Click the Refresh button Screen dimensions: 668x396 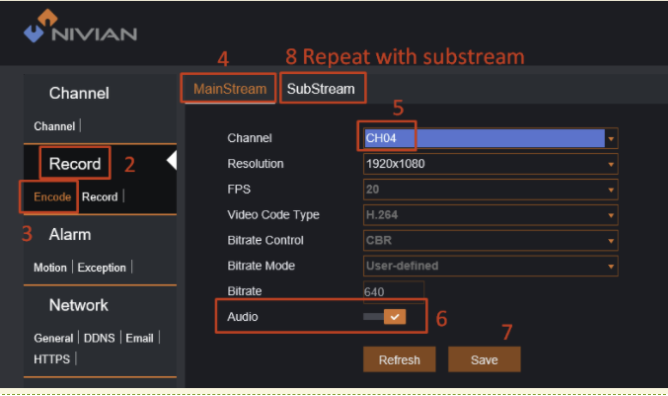(x=399, y=360)
